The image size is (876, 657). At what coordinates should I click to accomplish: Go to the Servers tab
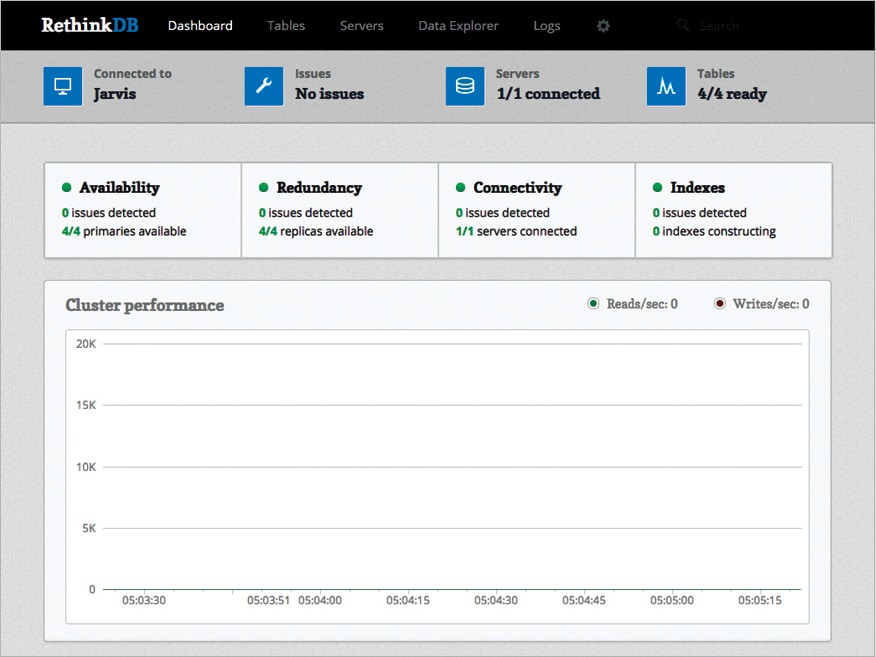point(361,26)
